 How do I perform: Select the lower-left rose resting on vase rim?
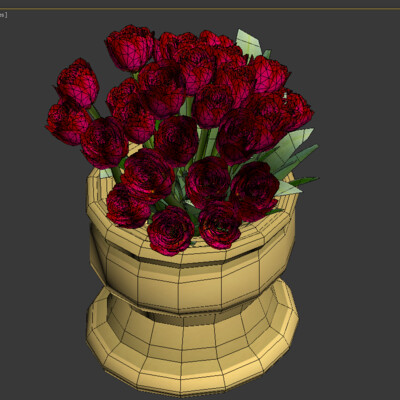click(x=127, y=207)
